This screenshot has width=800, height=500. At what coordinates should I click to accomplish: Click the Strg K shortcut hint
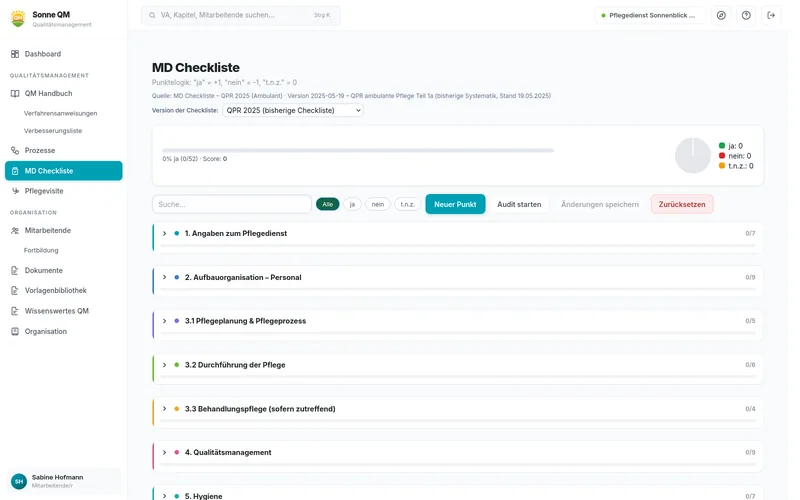point(322,15)
